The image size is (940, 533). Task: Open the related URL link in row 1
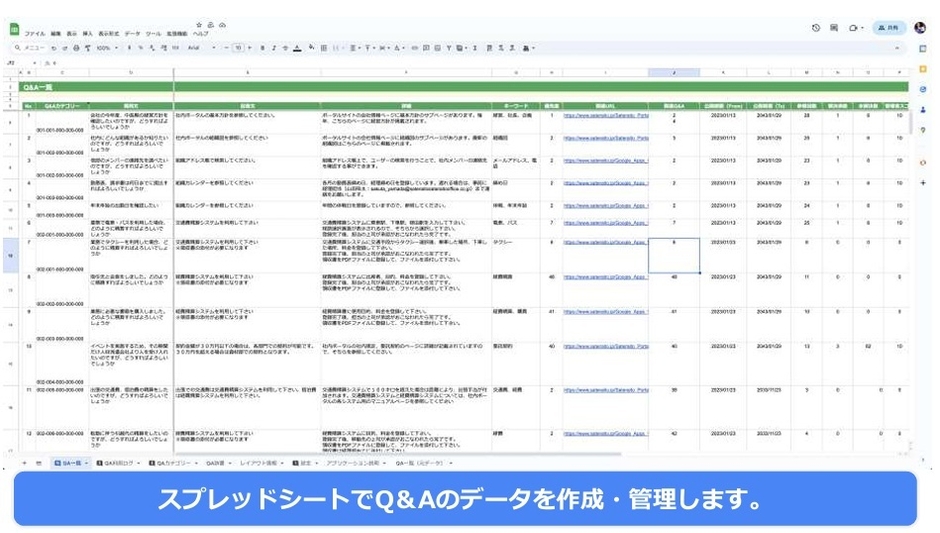tap(606, 115)
